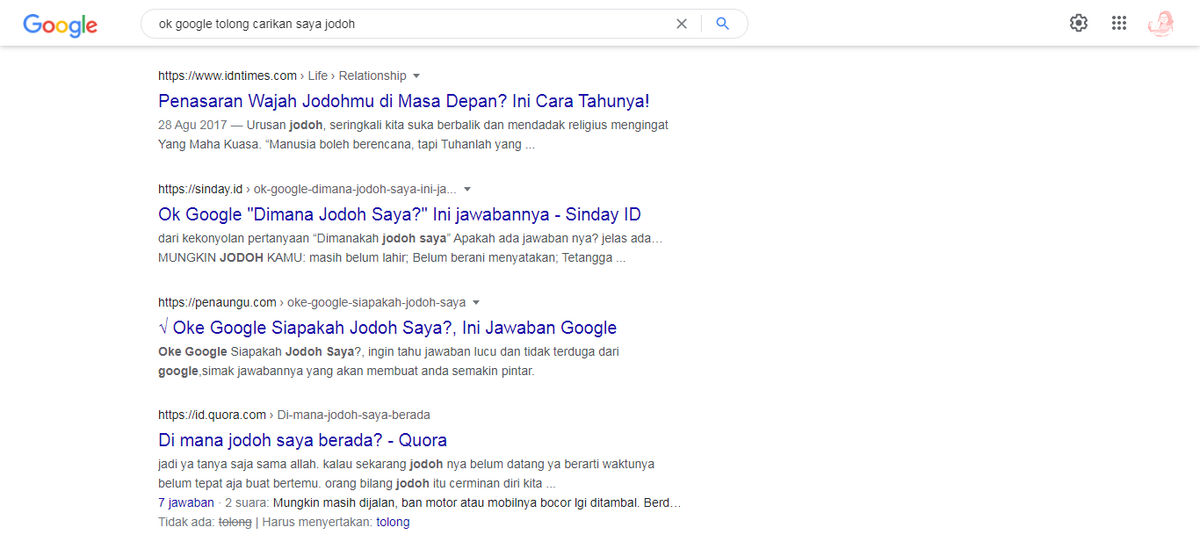Click the https://id.quora.com URL breadcrumb
Screen dimensions: 1200x549
(294, 415)
